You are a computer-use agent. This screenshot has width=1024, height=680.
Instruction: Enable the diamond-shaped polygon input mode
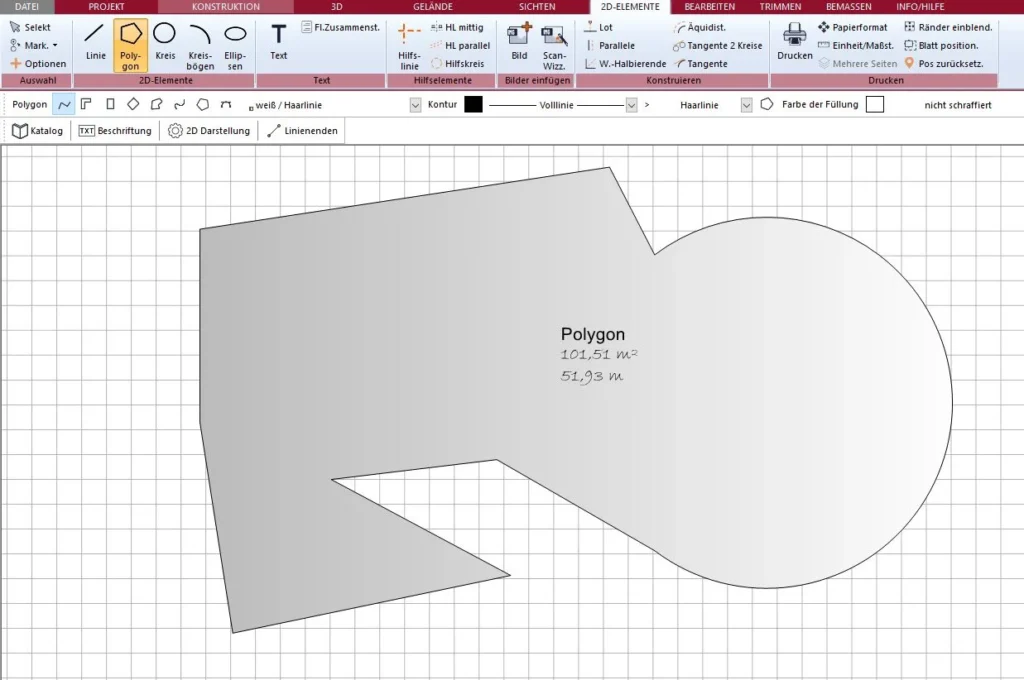(133, 104)
